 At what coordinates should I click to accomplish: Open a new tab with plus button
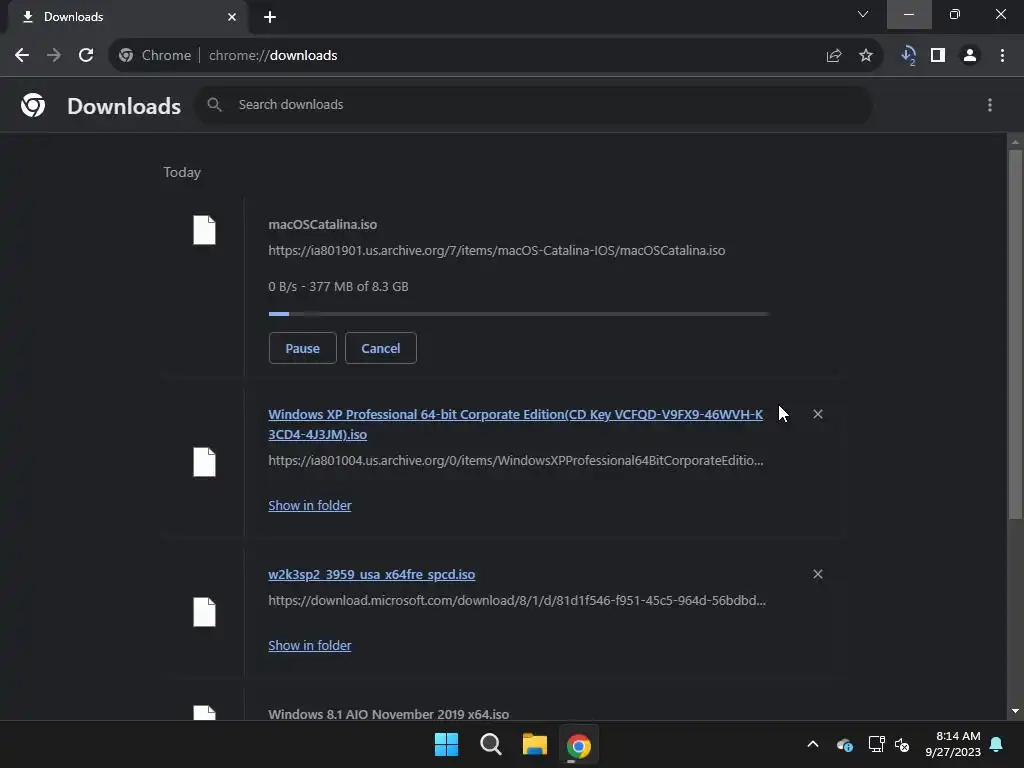(270, 17)
